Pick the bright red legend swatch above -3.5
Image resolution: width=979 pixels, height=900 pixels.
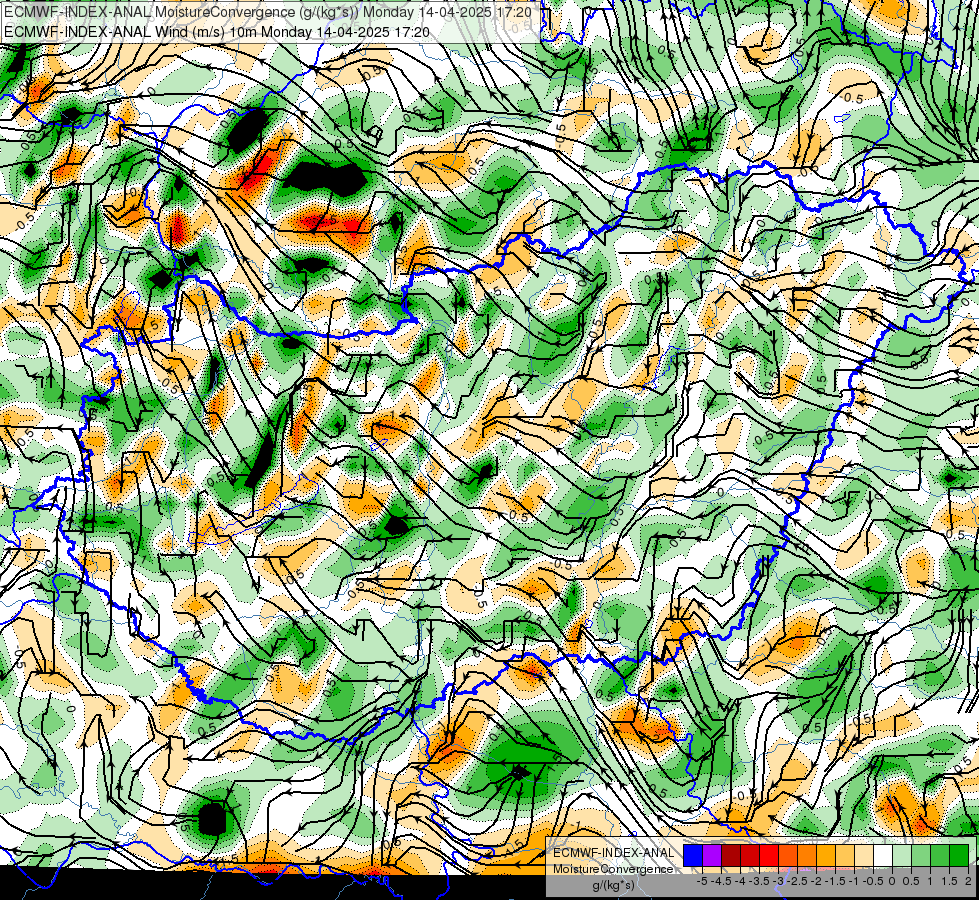click(x=769, y=855)
